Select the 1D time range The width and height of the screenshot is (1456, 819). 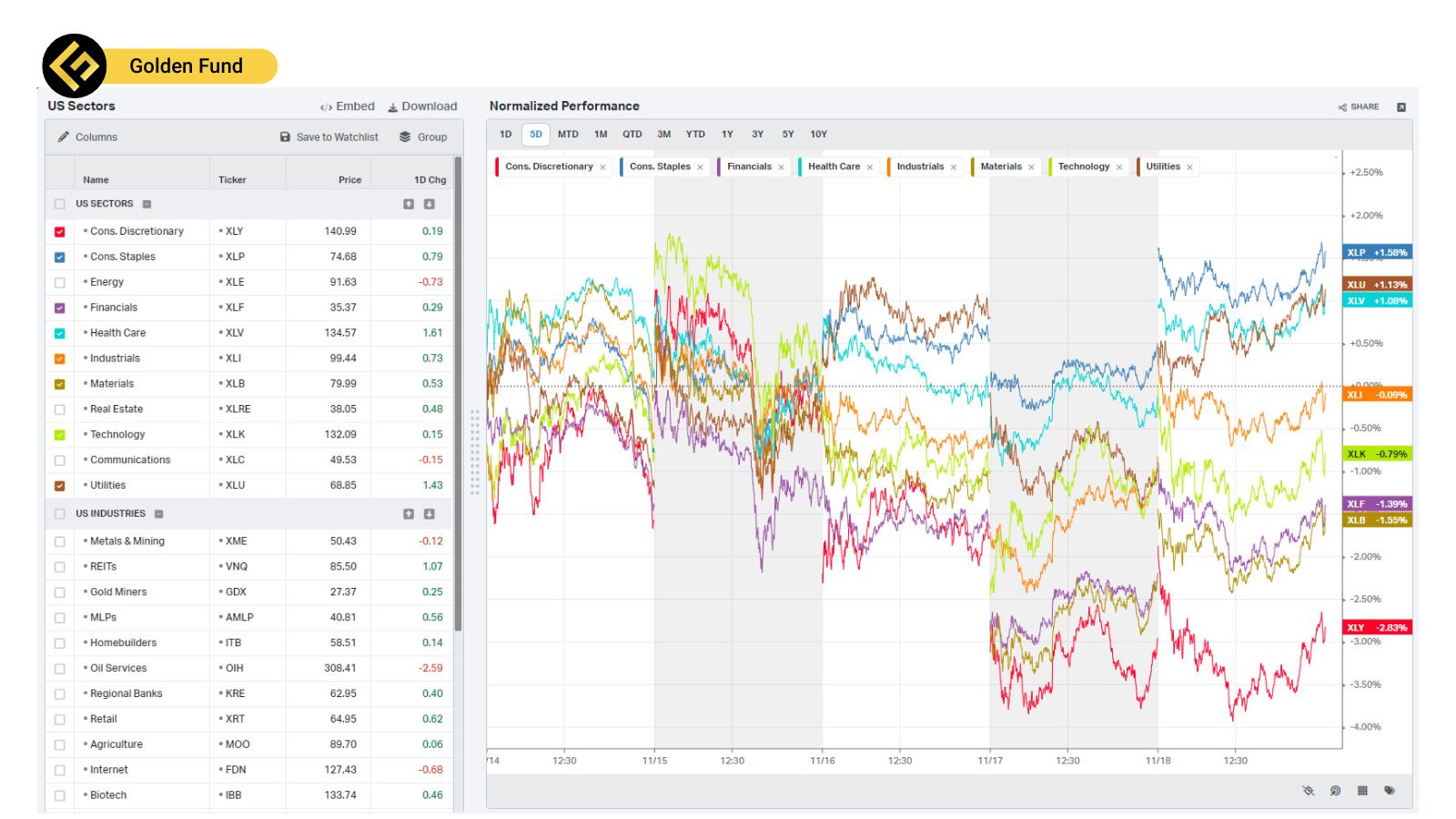click(x=506, y=135)
